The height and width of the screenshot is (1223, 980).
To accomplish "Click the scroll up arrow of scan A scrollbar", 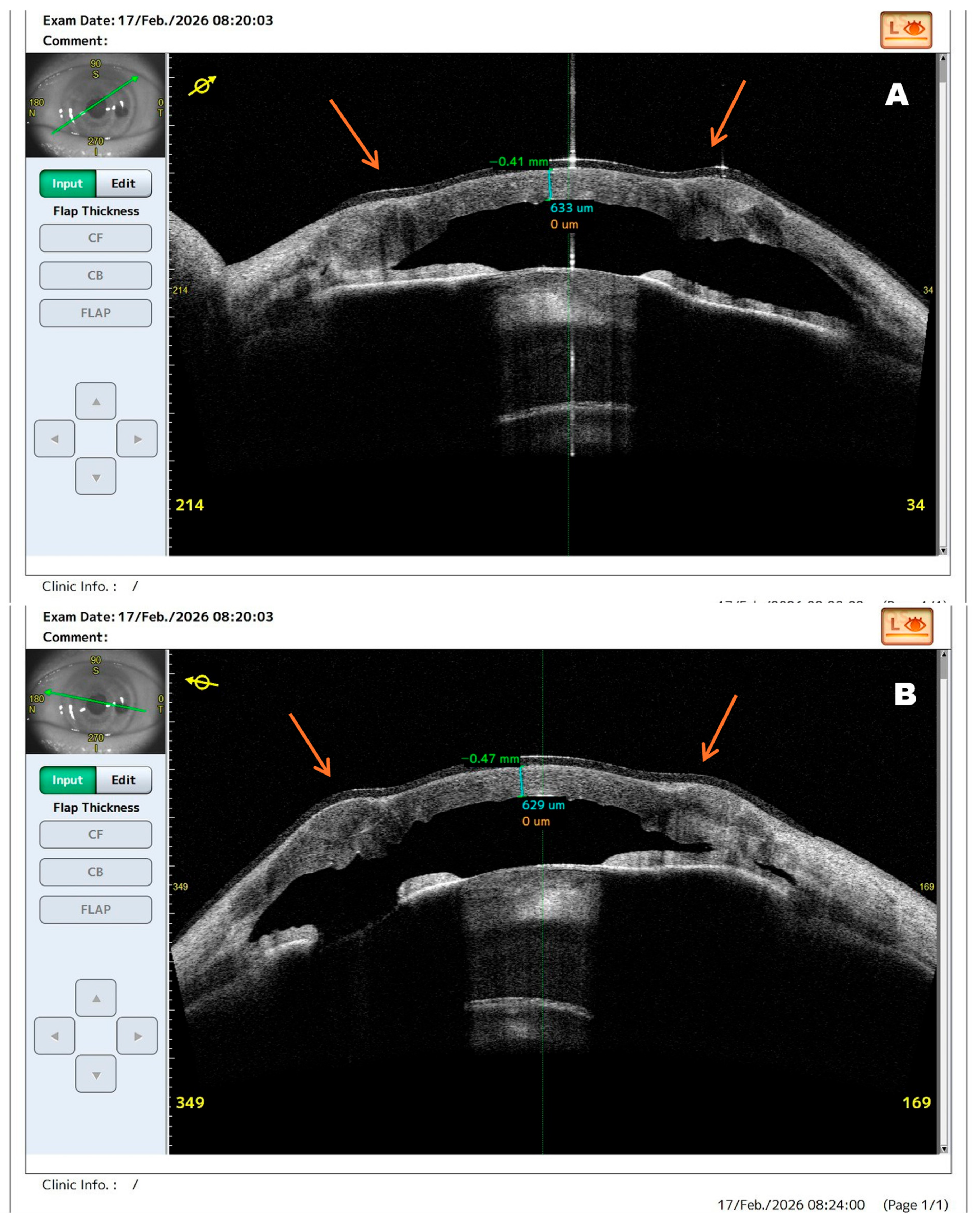I will click(943, 58).
